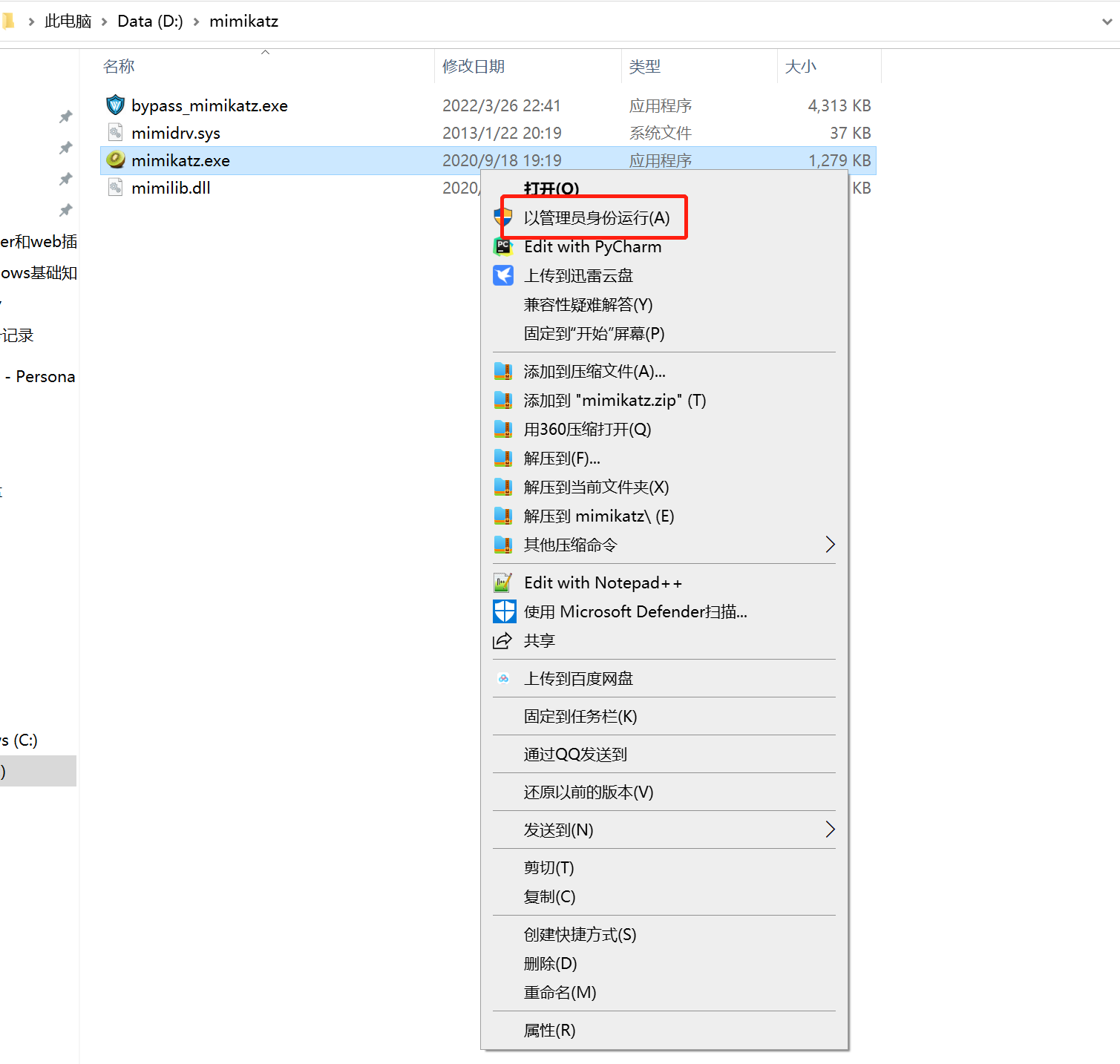Choose 添加到 "mimikatz.zip" (T)

coord(615,400)
